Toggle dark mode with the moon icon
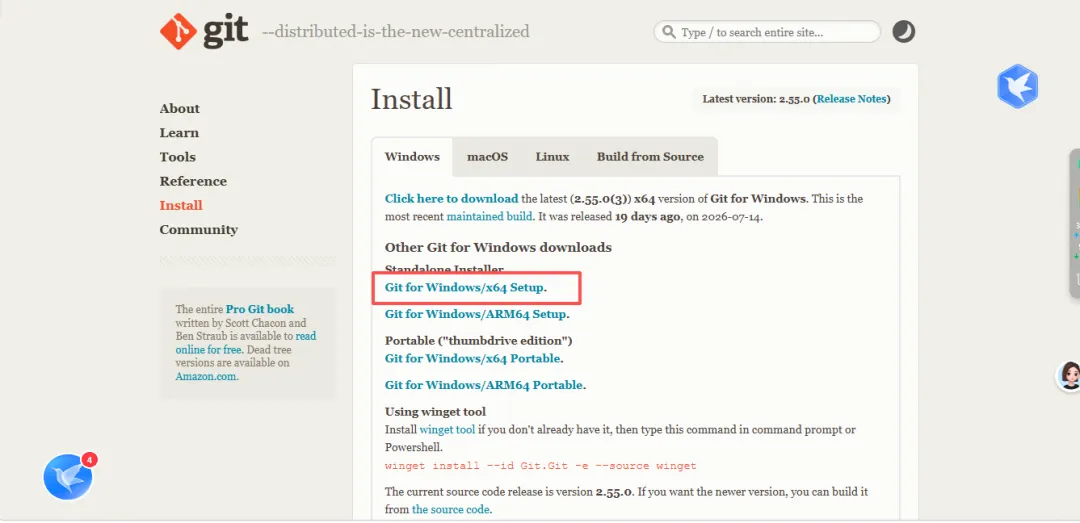This screenshot has height=523, width=1080. pos(904,32)
